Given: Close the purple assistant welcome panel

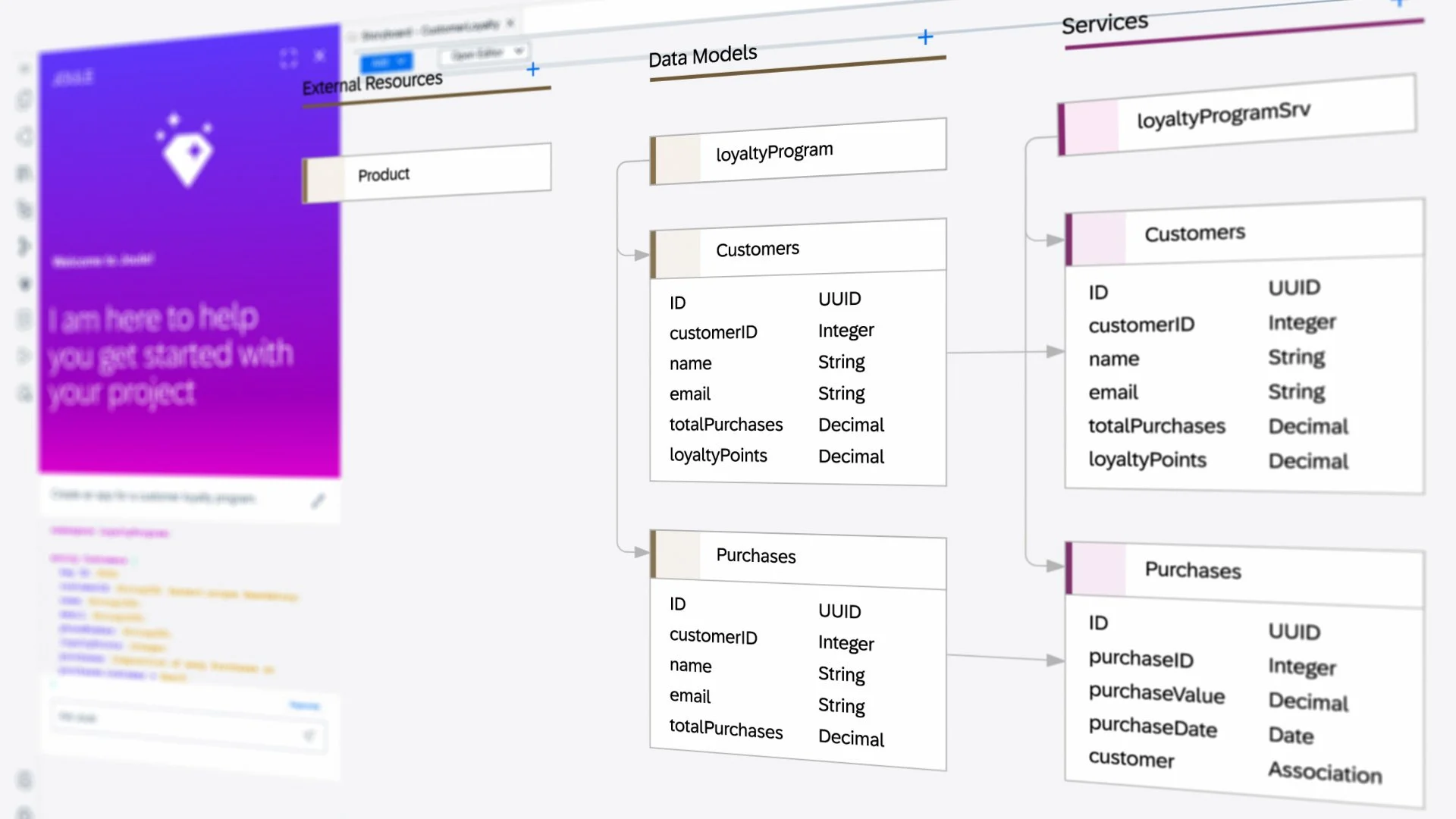Looking at the screenshot, I should point(319,55).
